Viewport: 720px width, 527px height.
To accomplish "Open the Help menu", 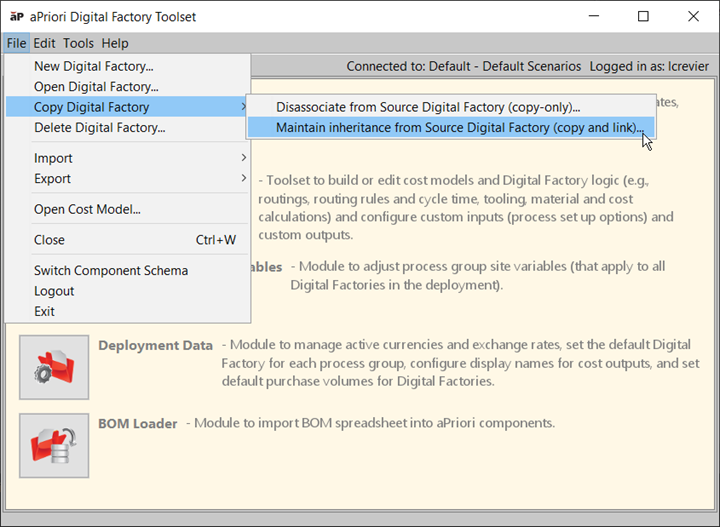I will 115,43.
